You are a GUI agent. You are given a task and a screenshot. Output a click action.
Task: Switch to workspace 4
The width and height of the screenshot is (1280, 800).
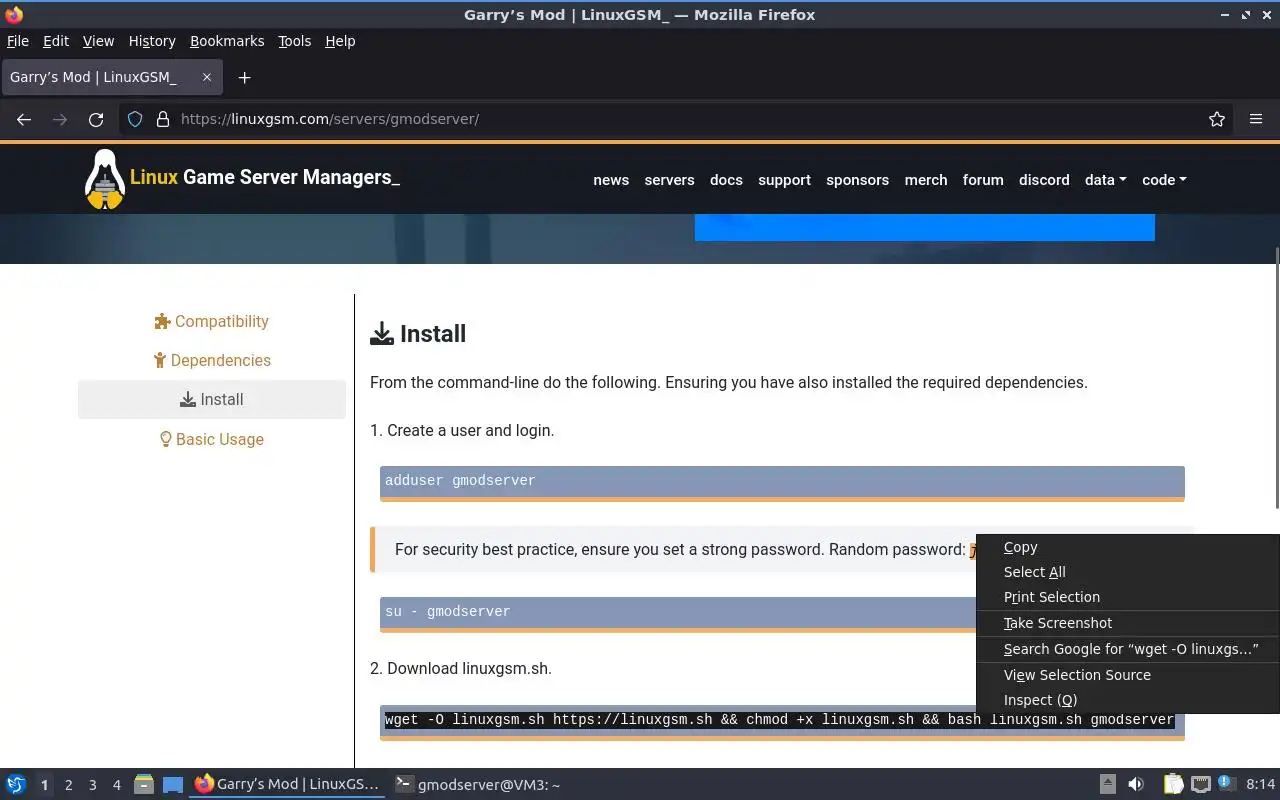[x=116, y=785]
